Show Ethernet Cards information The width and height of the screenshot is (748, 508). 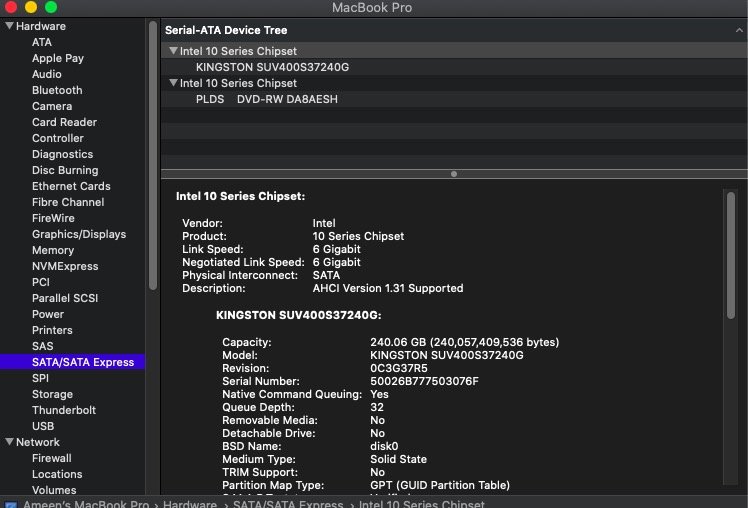click(71, 186)
